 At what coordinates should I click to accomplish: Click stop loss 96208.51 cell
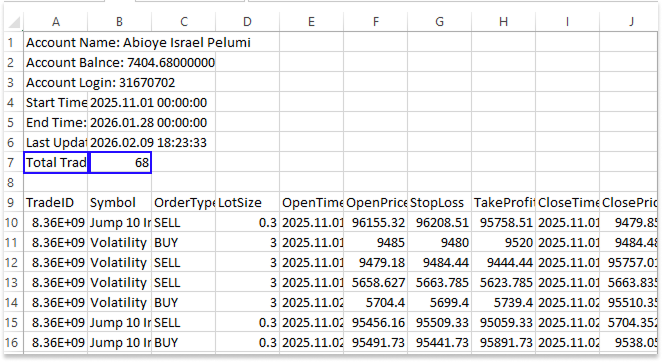(440, 223)
